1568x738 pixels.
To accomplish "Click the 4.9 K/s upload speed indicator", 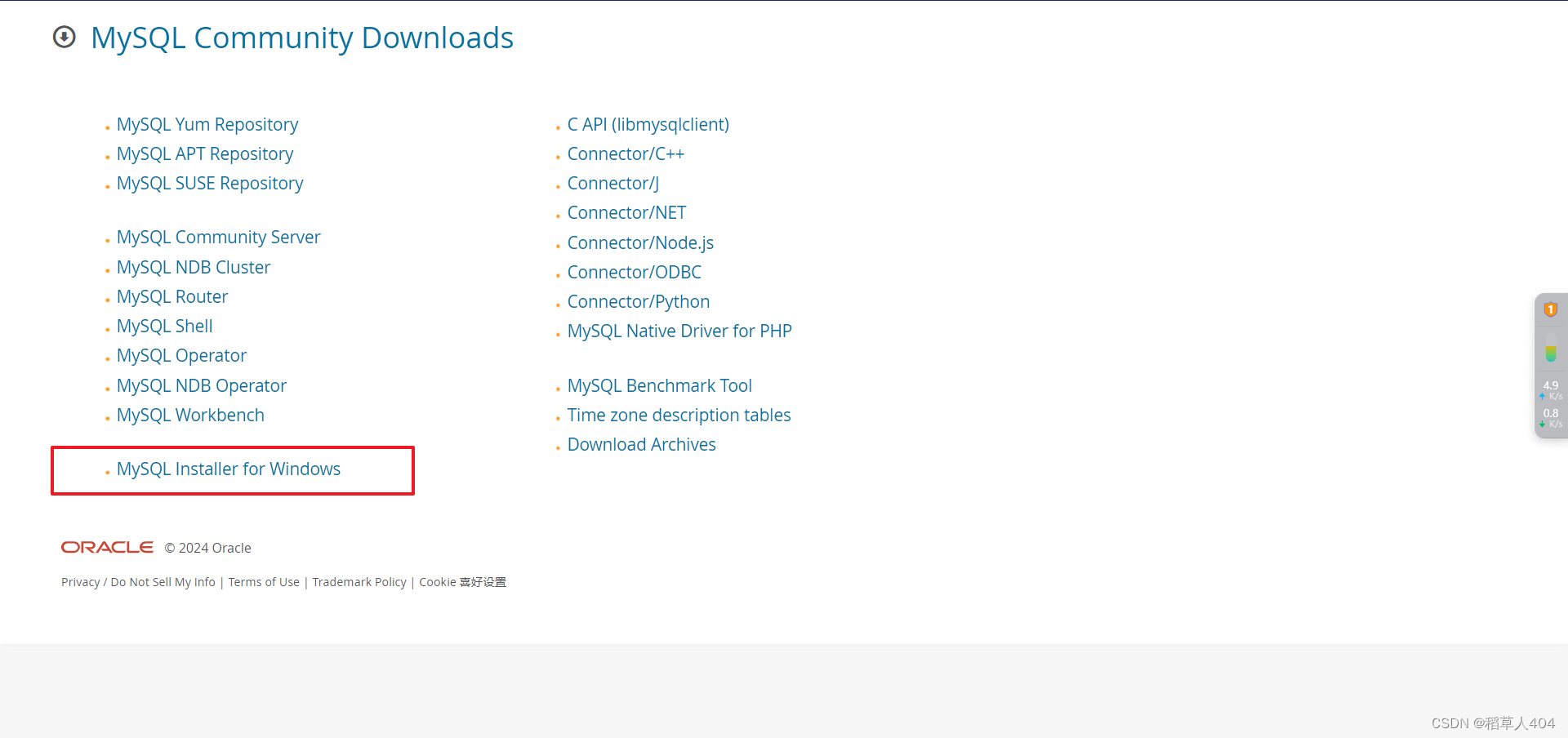I will pos(1551,389).
